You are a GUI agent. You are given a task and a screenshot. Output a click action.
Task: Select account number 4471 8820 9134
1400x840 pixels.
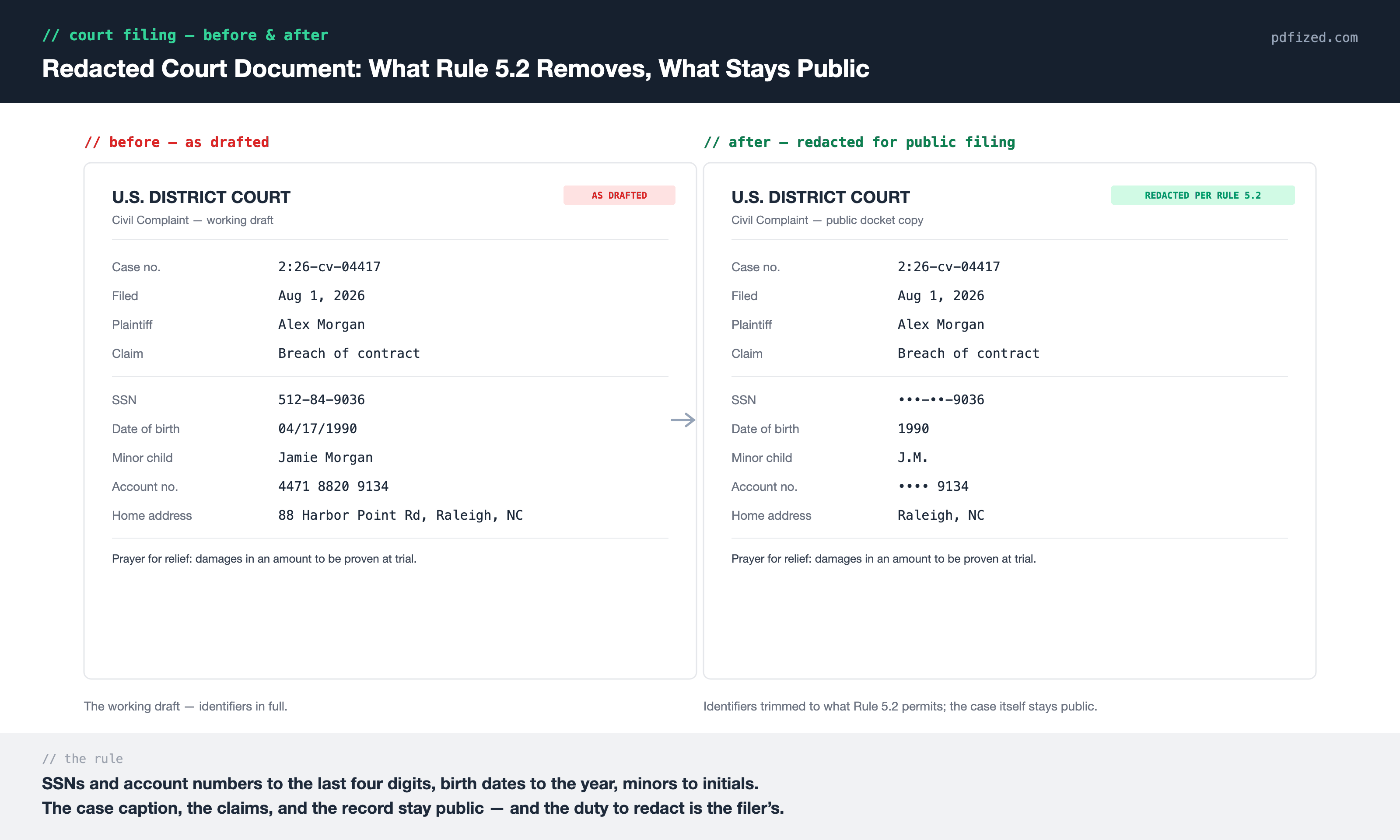[x=333, y=486]
